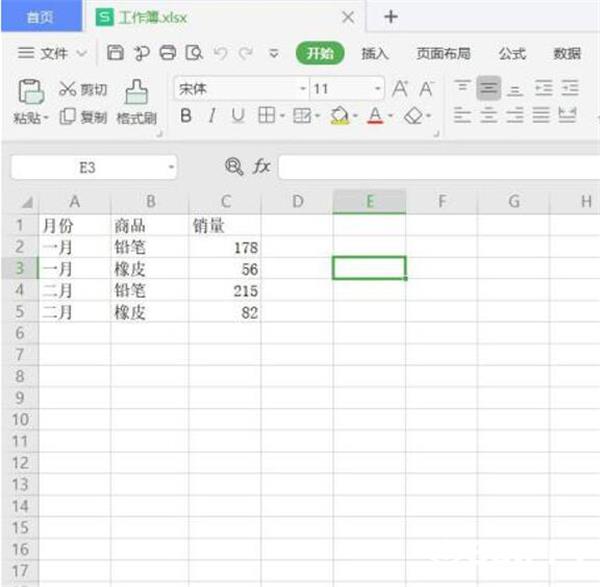This screenshot has height=587, width=600.
Task: Click inside the formula bar input
Action: pos(439,167)
